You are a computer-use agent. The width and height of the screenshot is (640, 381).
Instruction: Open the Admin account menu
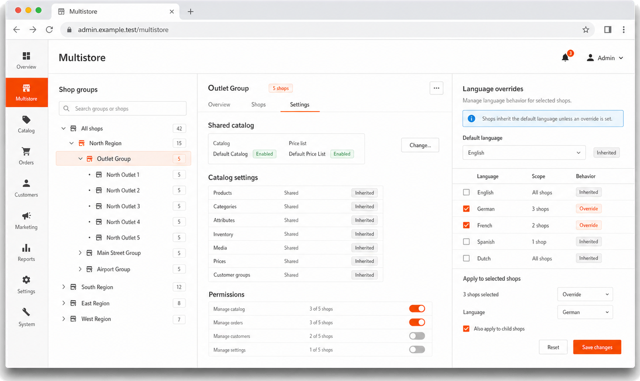tap(605, 58)
